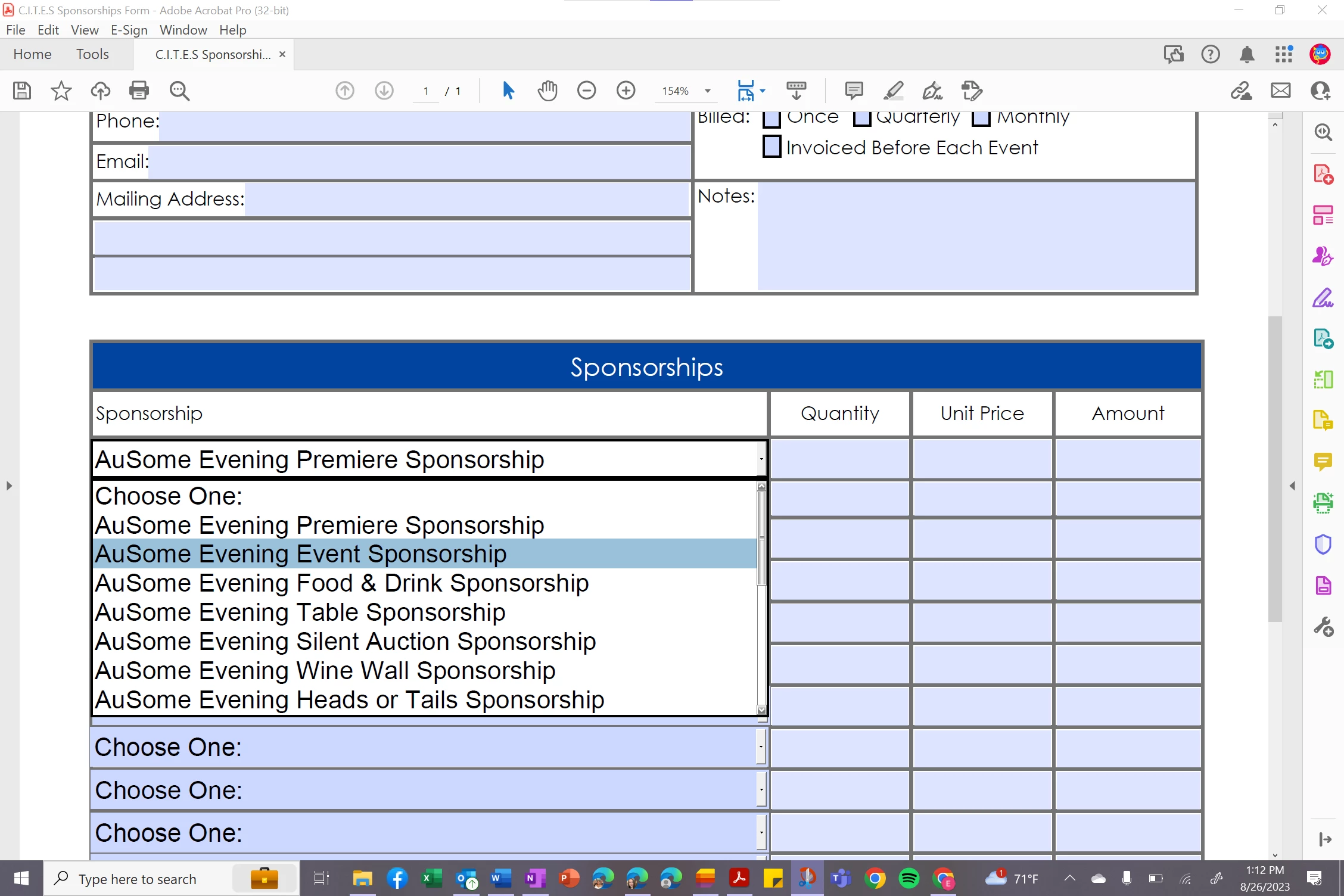Go to the Home view
Screen dimensions: 1344x896
[32, 54]
